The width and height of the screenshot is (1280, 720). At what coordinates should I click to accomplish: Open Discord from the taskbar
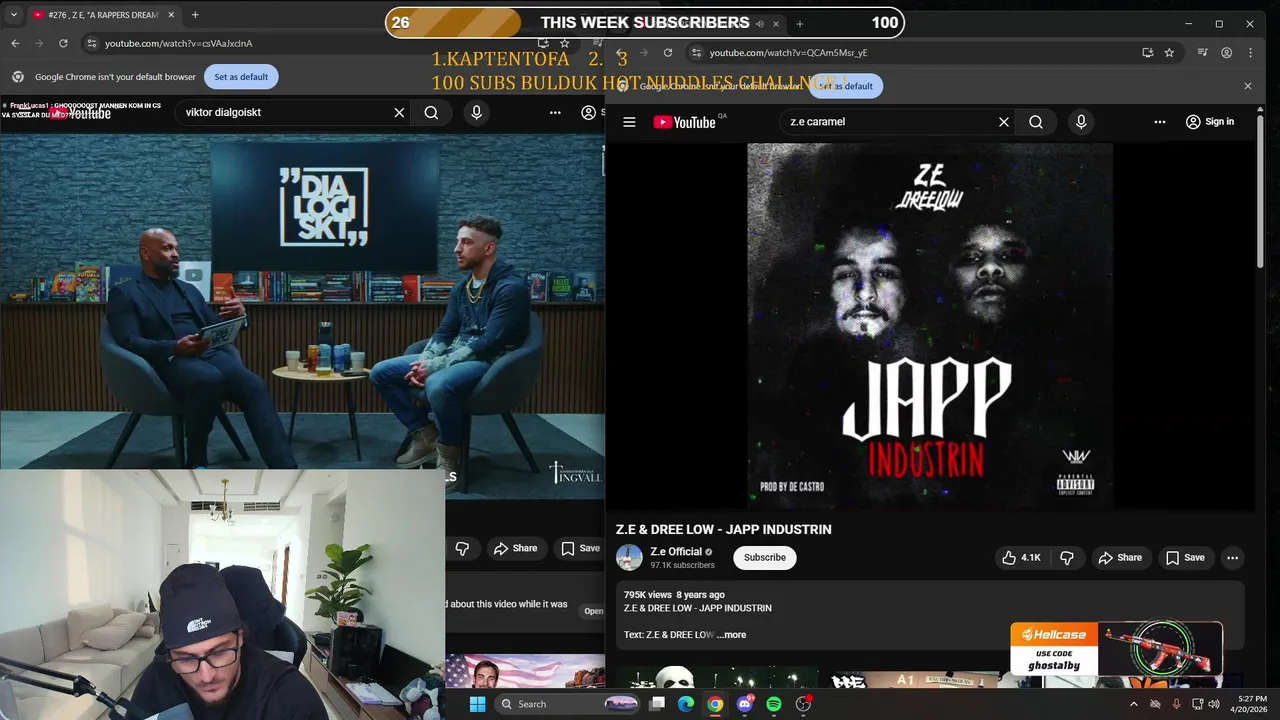coord(744,704)
